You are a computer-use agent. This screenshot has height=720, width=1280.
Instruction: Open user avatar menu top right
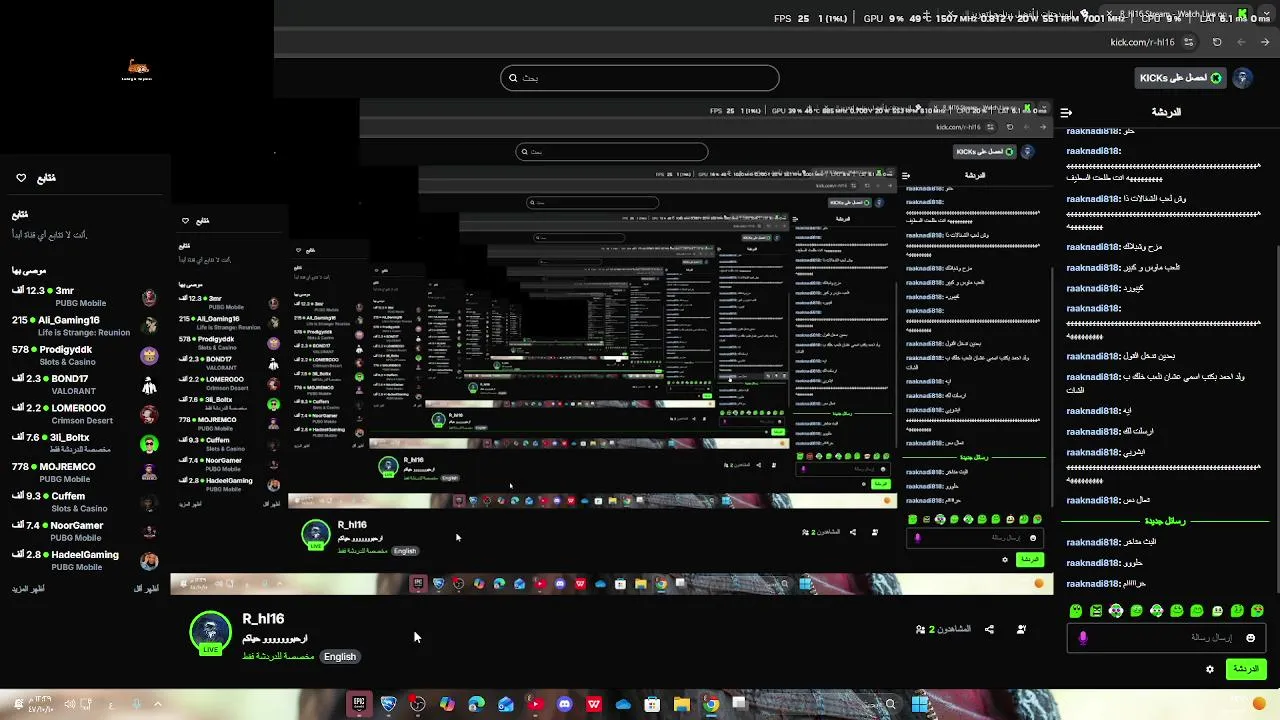tap(1243, 77)
